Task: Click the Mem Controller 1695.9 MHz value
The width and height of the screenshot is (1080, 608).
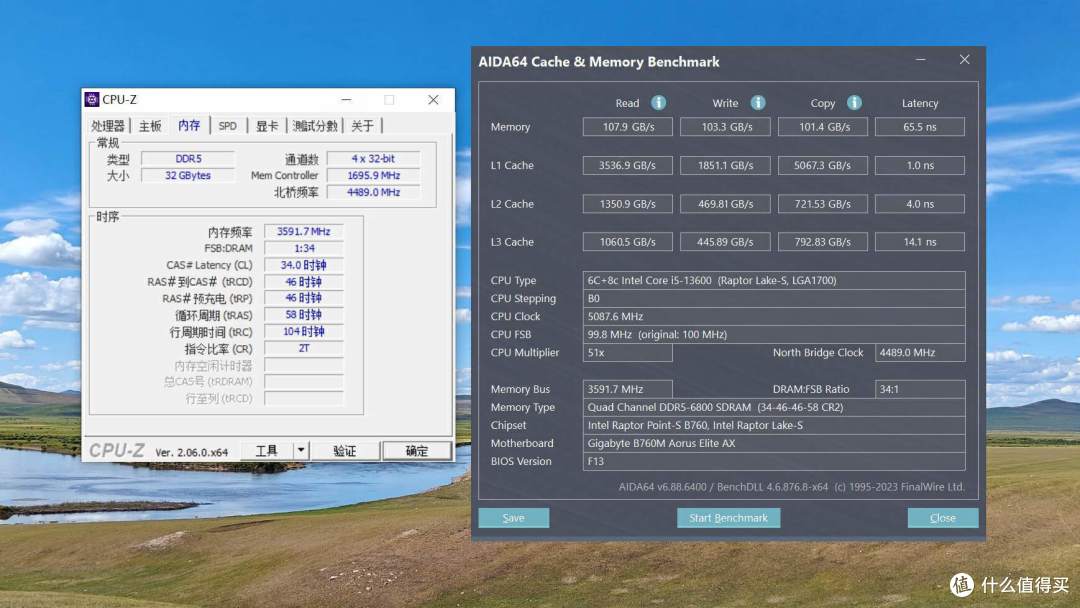Action: point(373,176)
